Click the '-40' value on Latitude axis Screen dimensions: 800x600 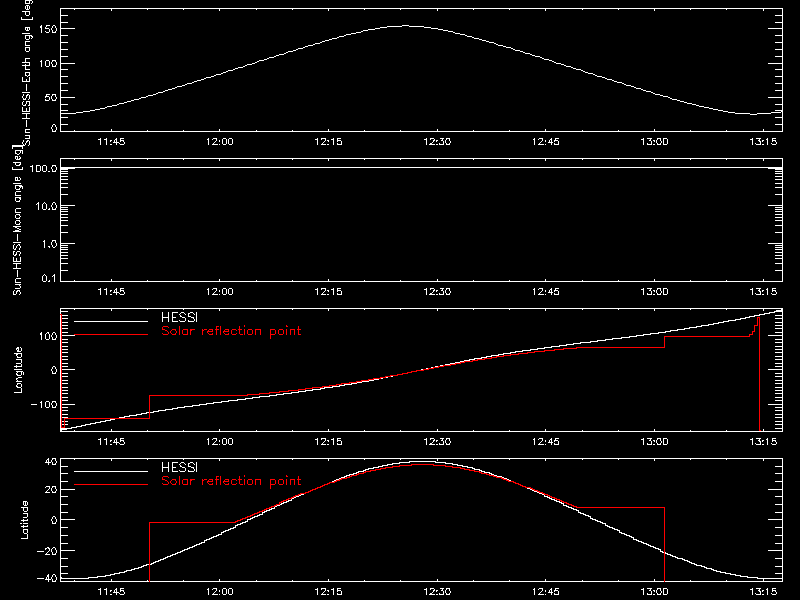[x=47, y=579]
